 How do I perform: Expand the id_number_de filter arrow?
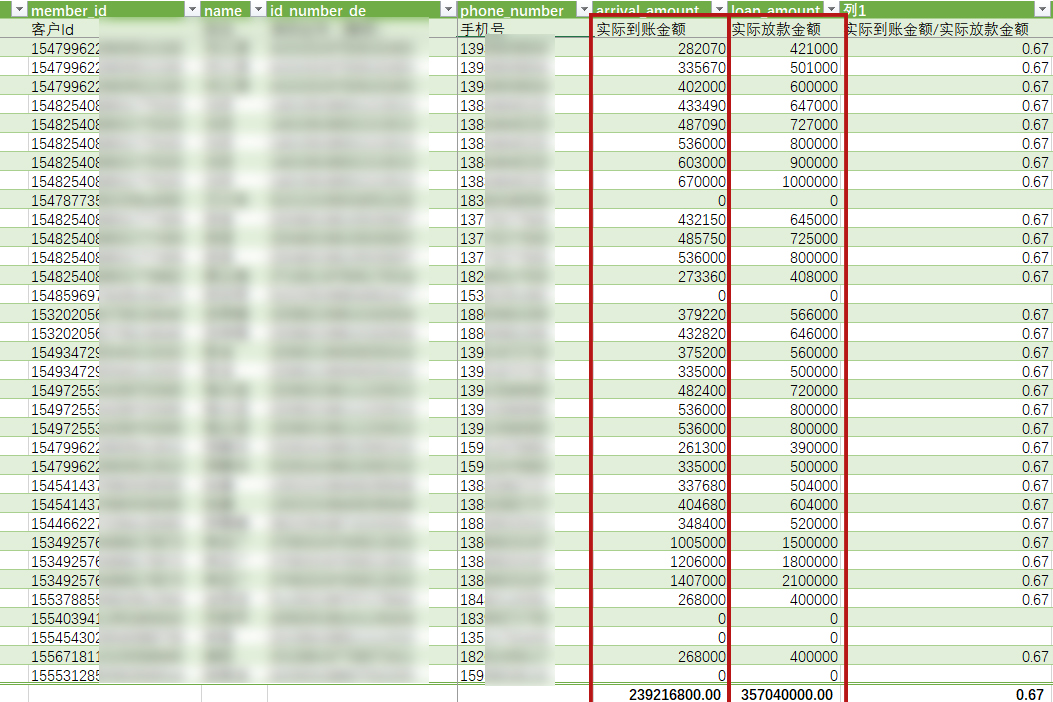click(448, 9)
